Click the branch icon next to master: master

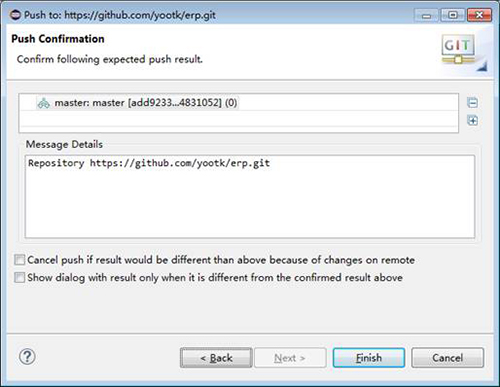[x=43, y=103]
